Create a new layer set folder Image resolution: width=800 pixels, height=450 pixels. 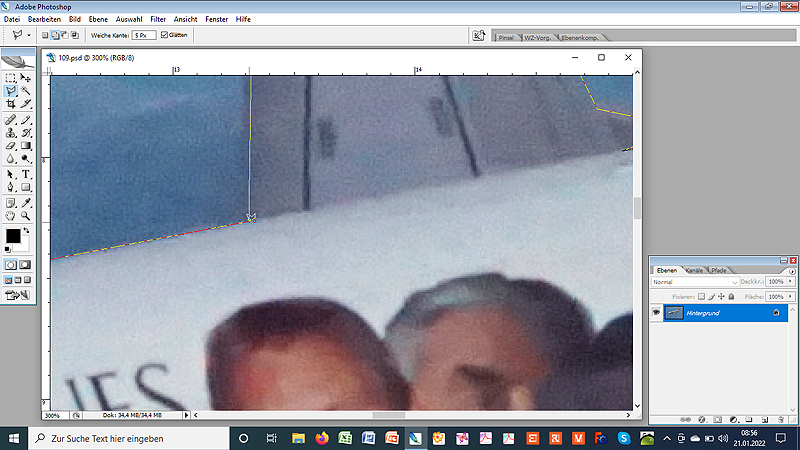point(749,420)
